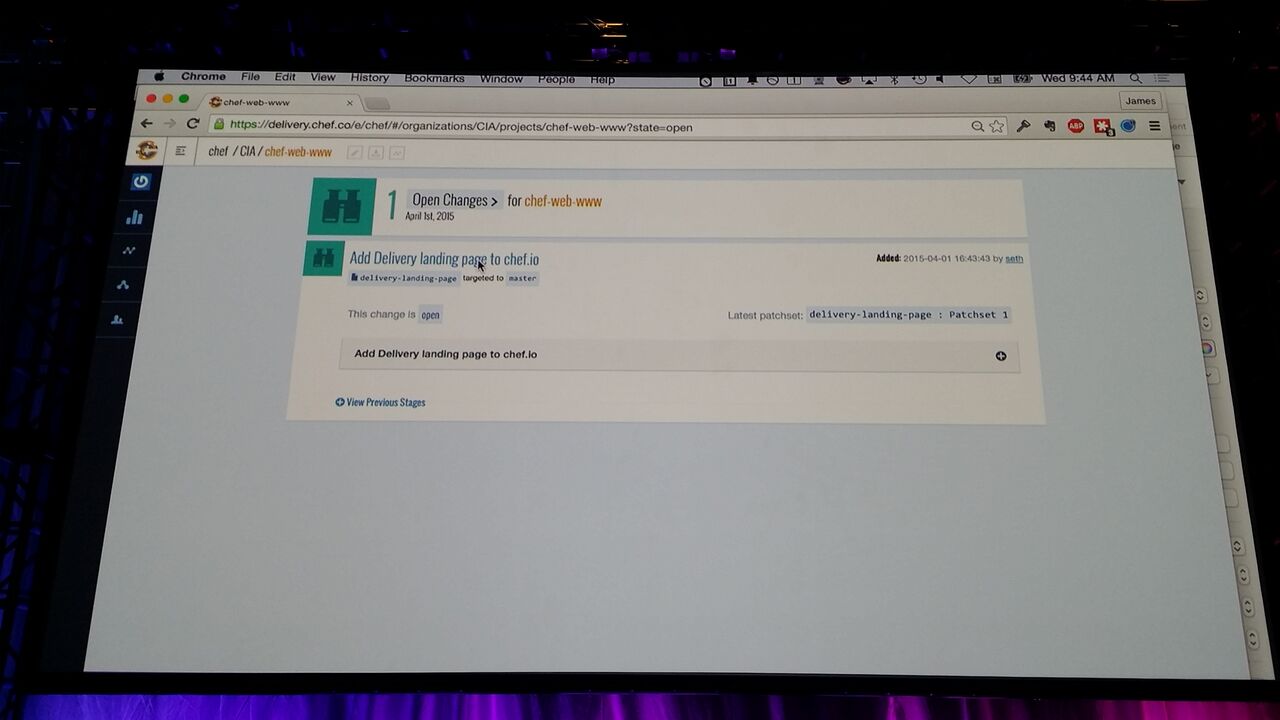Open the bar chart icon in the sidebar

(x=135, y=217)
